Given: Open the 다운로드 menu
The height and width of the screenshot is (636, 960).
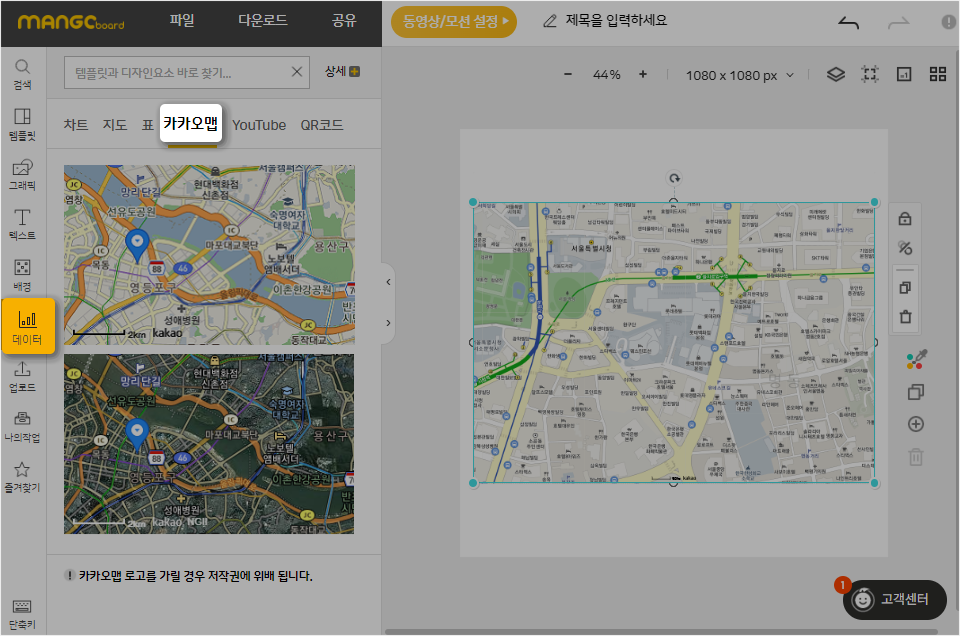Looking at the screenshot, I should 263,20.
